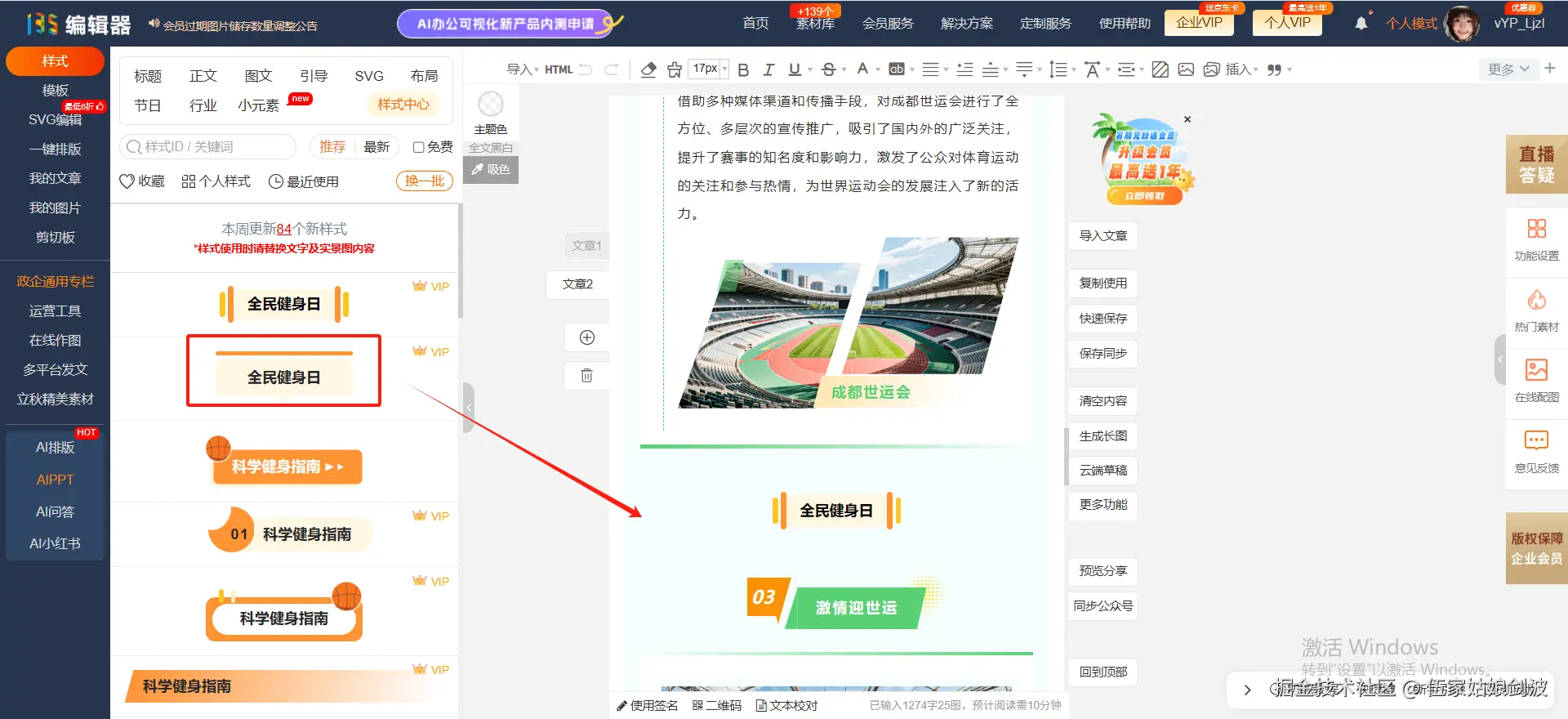Screen dimensions: 1568x719
Task: Click the add article plus icon
Action: pos(586,337)
